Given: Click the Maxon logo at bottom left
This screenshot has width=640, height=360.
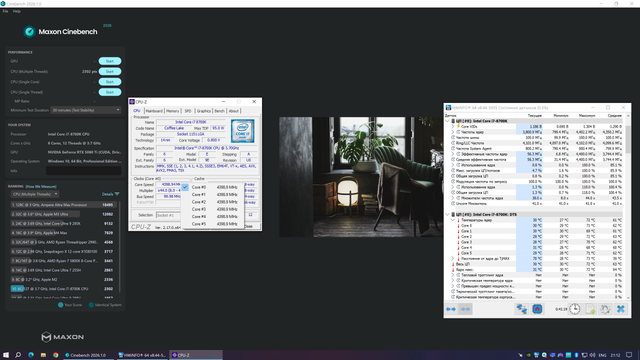Looking at the screenshot, I should click(62, 337).
